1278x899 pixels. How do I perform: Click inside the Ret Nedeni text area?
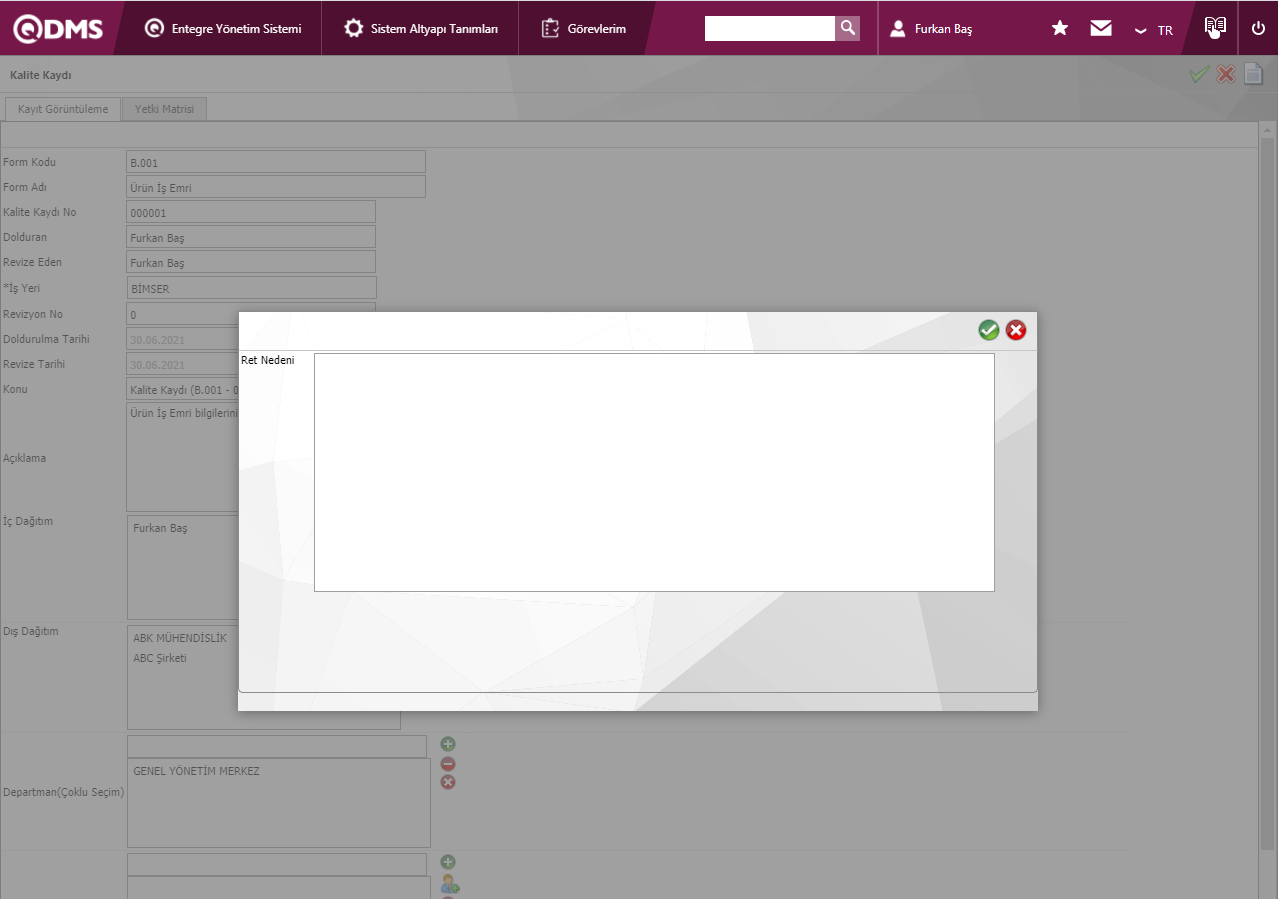[654, 472]
